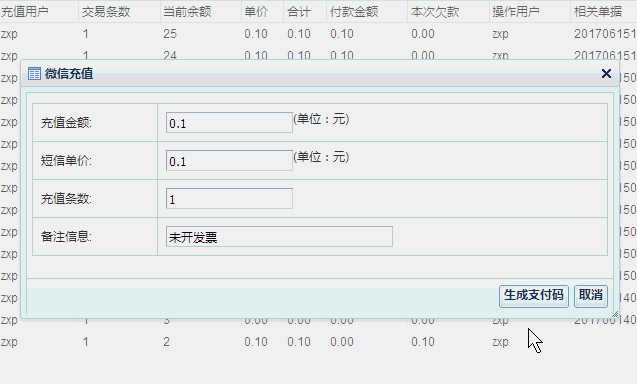
Task: Sort by 操作用户 column header
Action: 516,12
